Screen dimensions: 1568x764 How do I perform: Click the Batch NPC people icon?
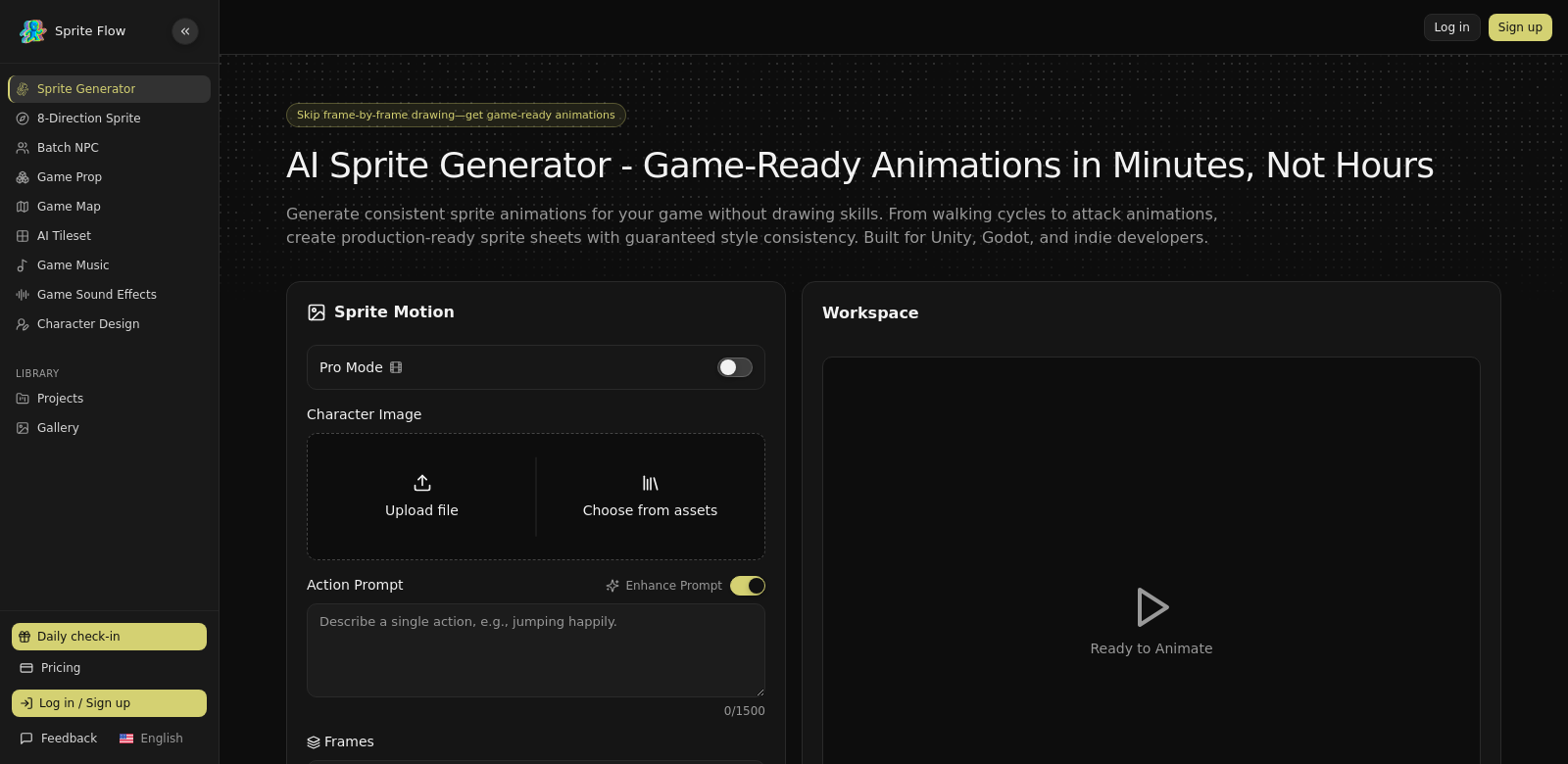coord(23,148)
